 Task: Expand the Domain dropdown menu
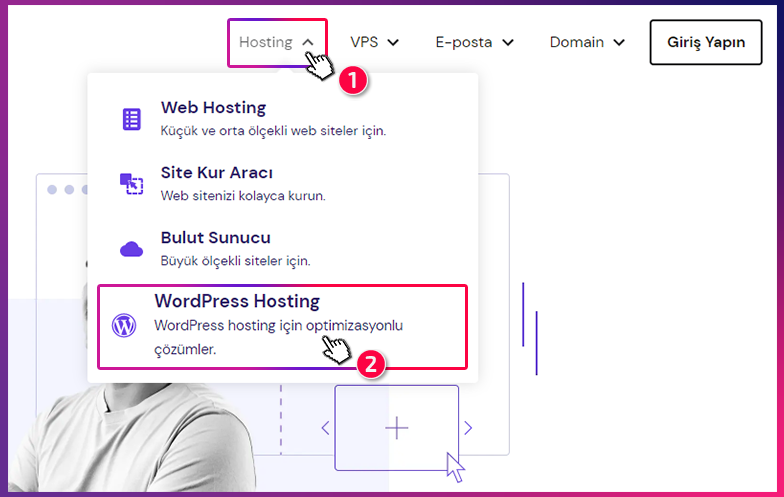588,42
